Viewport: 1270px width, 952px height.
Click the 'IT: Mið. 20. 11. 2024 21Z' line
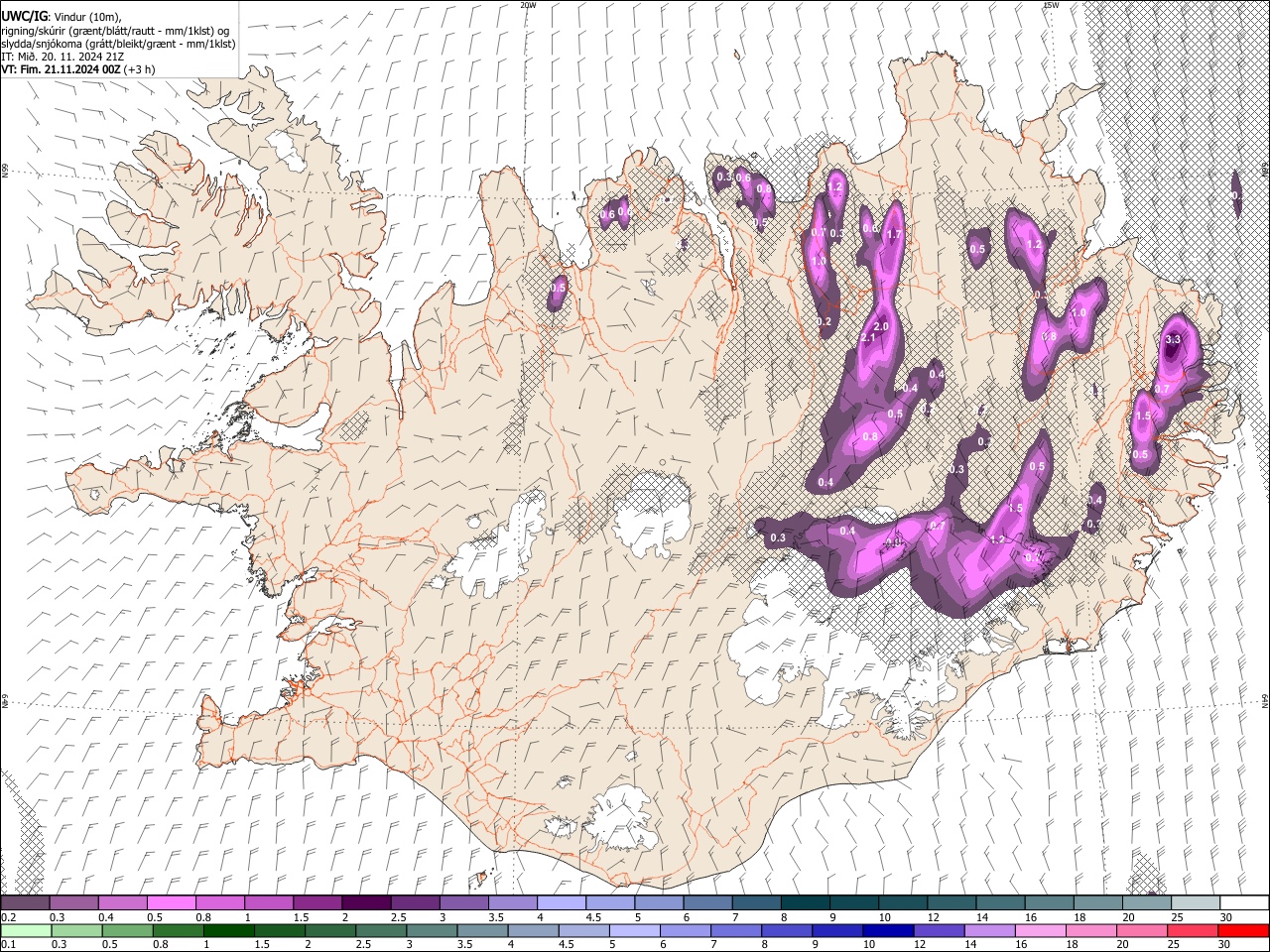pyautogui.click(x=63, y=58)
